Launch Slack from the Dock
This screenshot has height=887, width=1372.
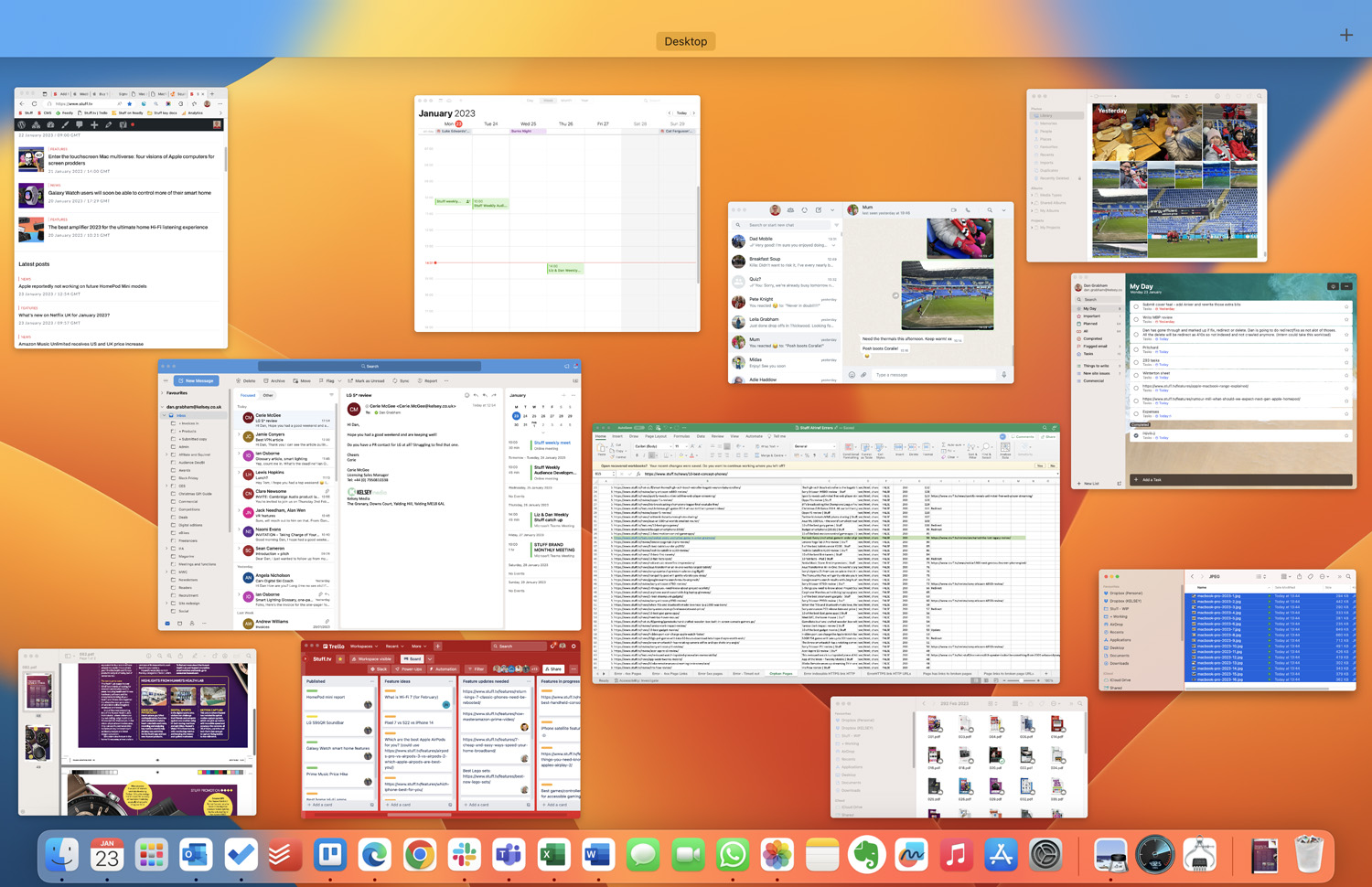(x=464, y=855)
